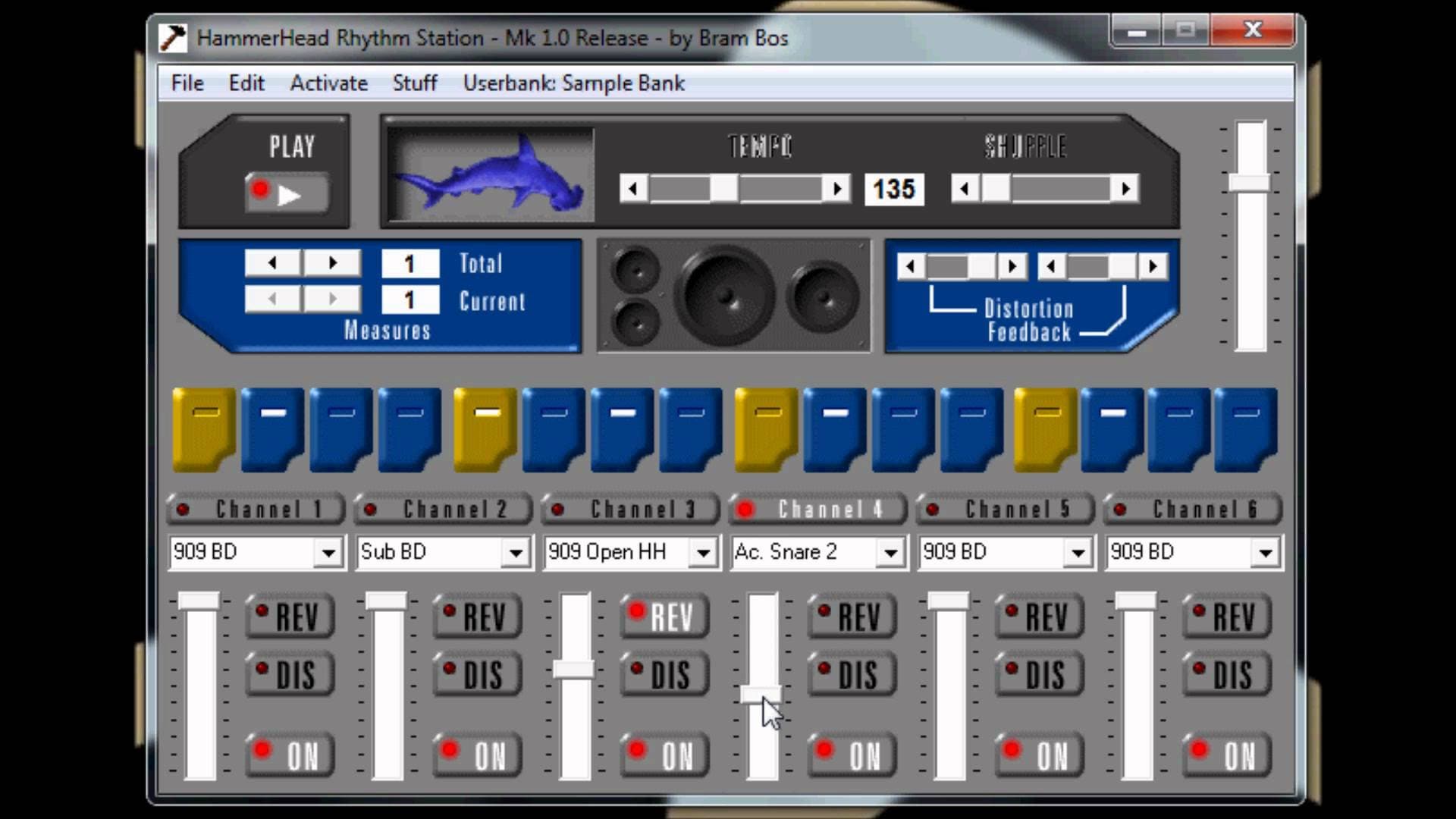The width and height of the screenshot is (1456, 819).
Task: Toggle step 1 yellow pad
Action: 204,429
